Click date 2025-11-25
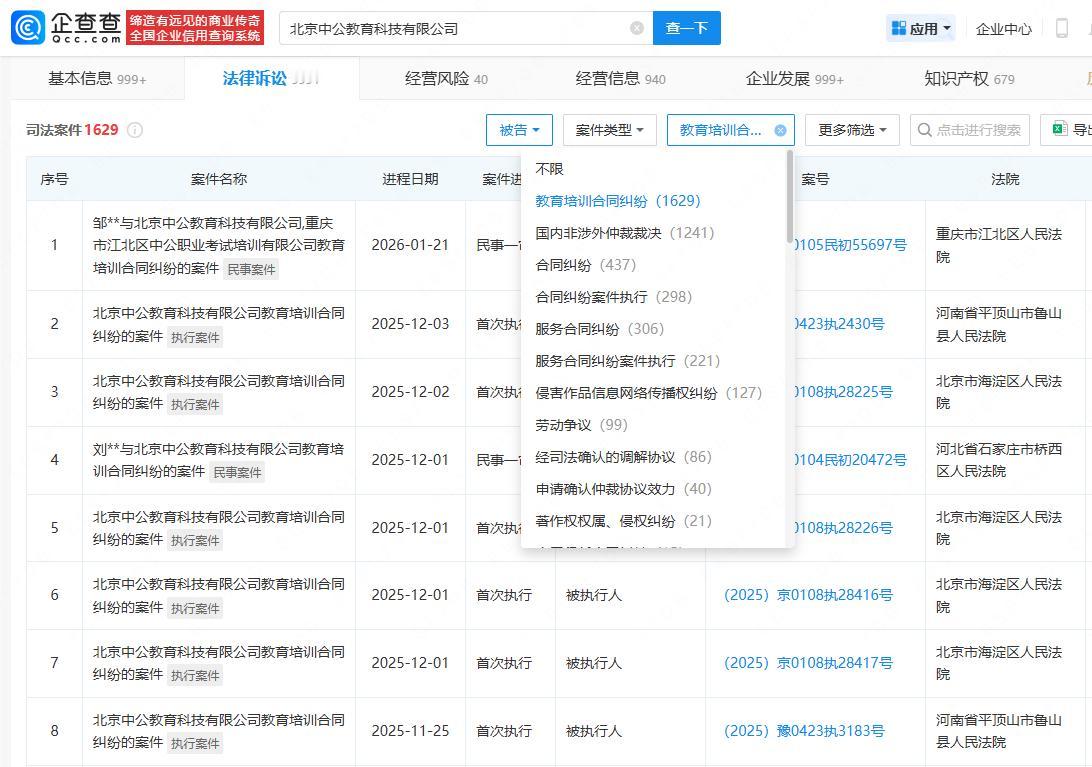 410,731
